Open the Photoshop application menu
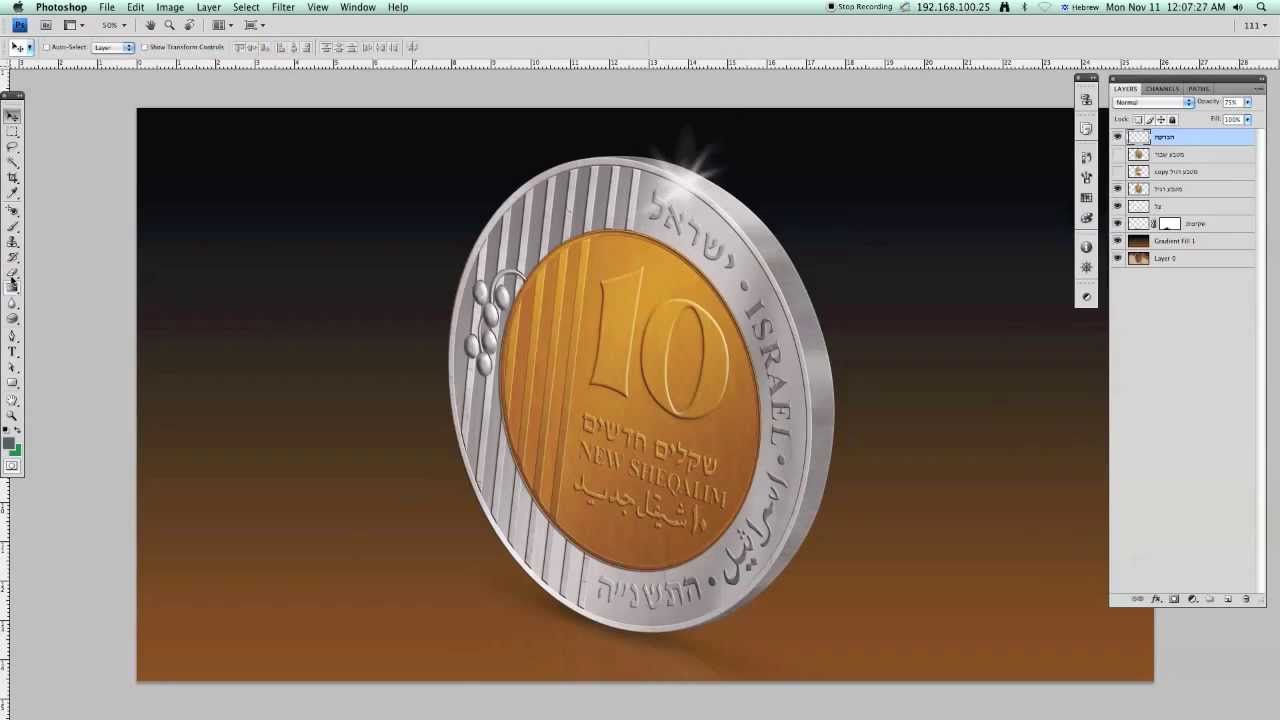Image resolution: width=1280 pixels, height=720 pixels. (61, 7)
